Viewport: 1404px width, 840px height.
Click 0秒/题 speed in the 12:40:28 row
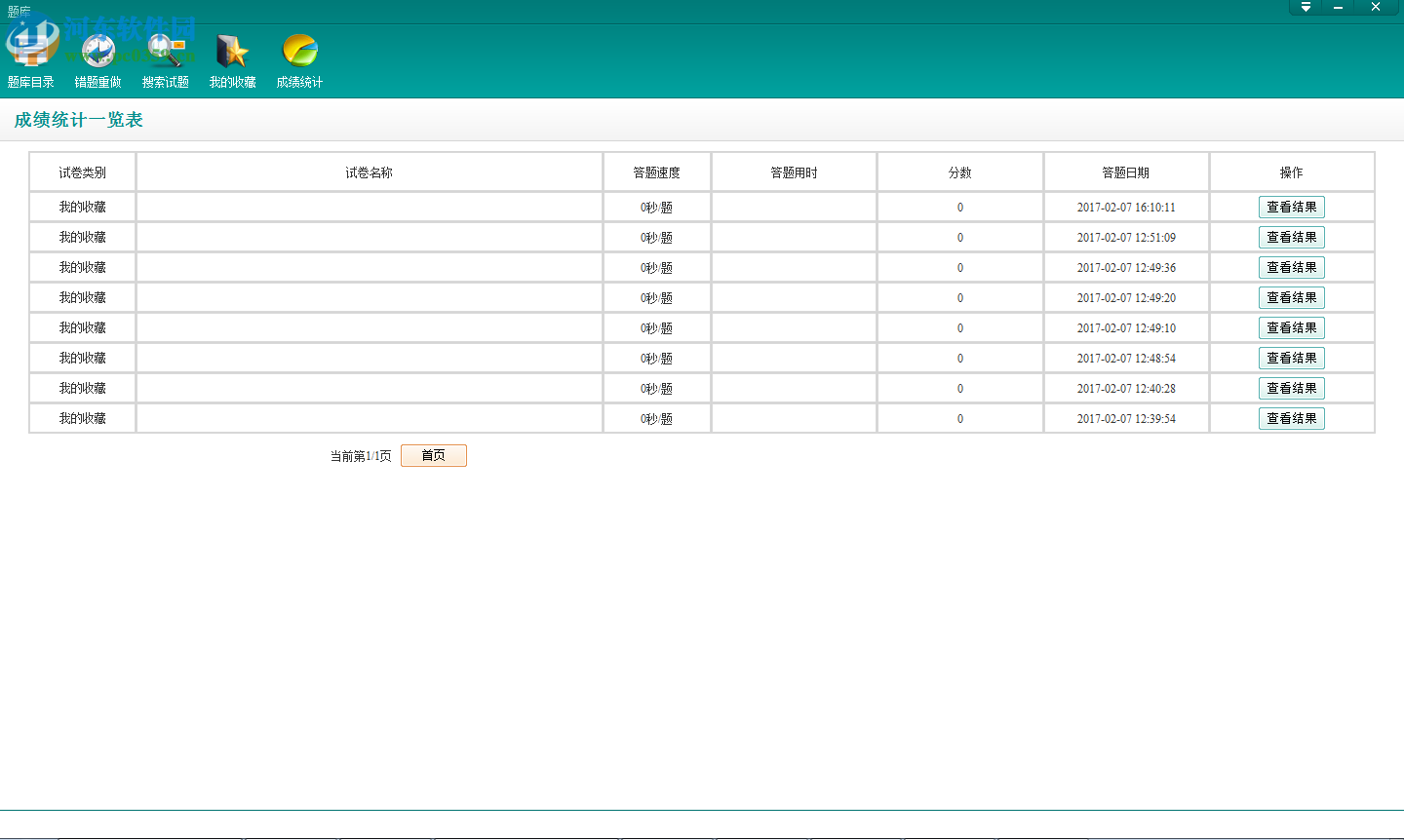click(657, 389)
